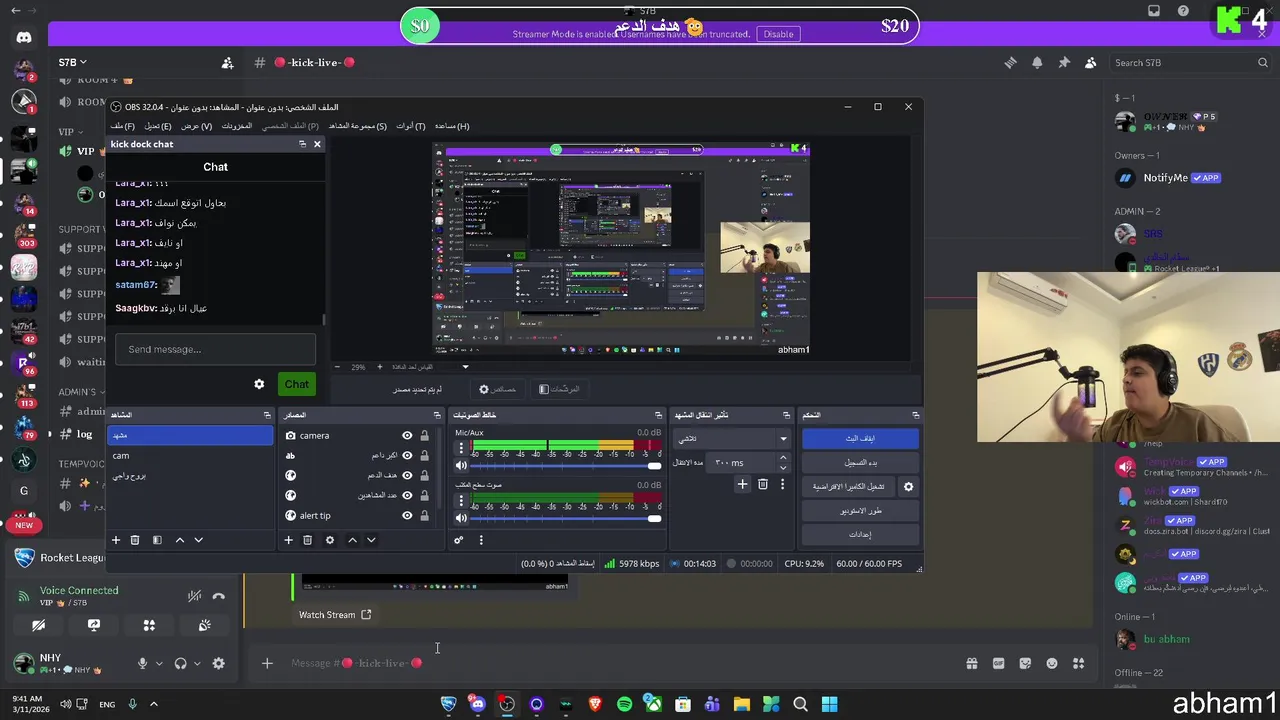This screenshot has width=1280, height=720.
Task: Toggle visibility of the camera source
Action: click(x=407, y=435)
